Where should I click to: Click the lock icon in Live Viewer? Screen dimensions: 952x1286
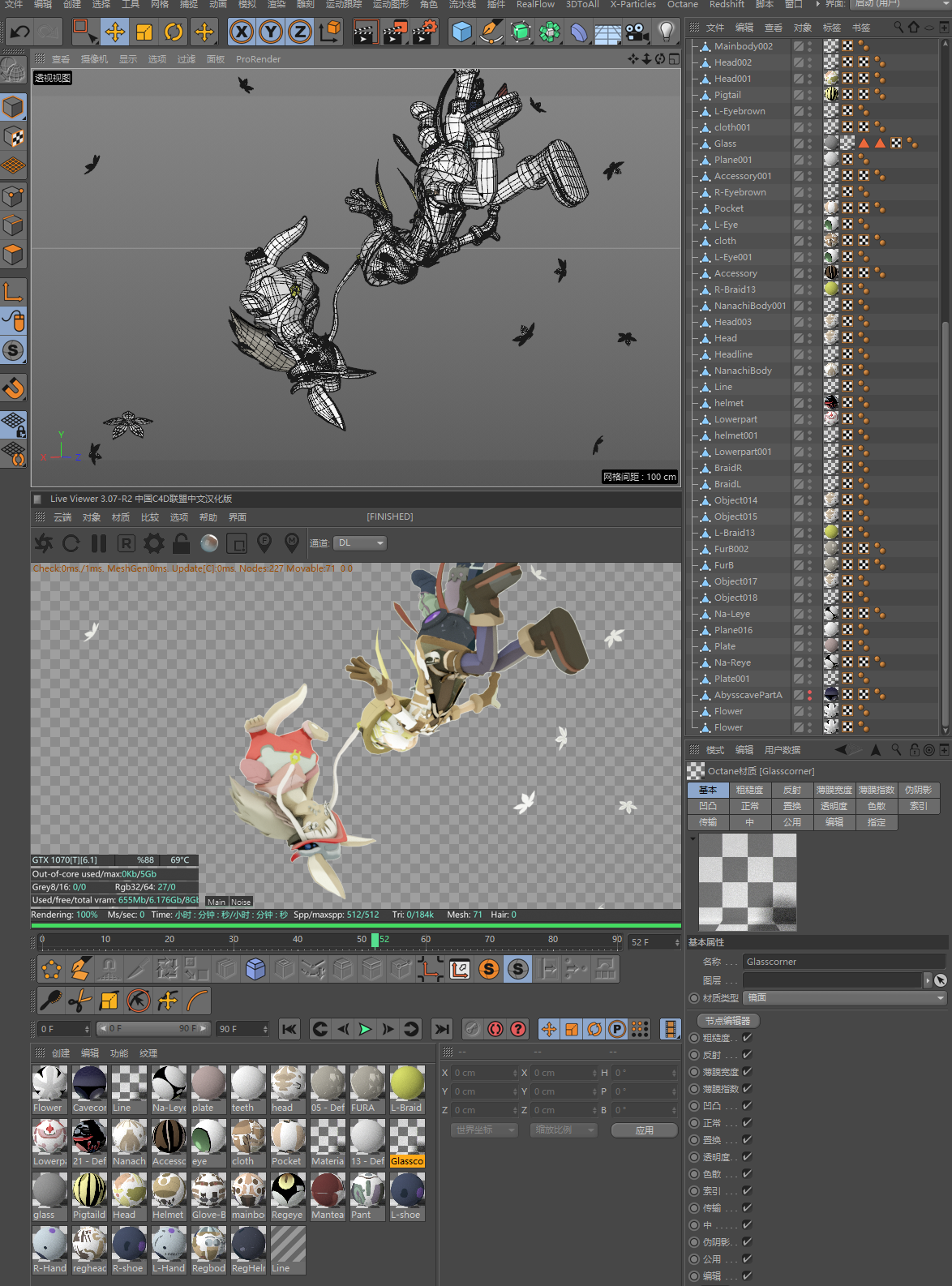(x=181, y=543)
